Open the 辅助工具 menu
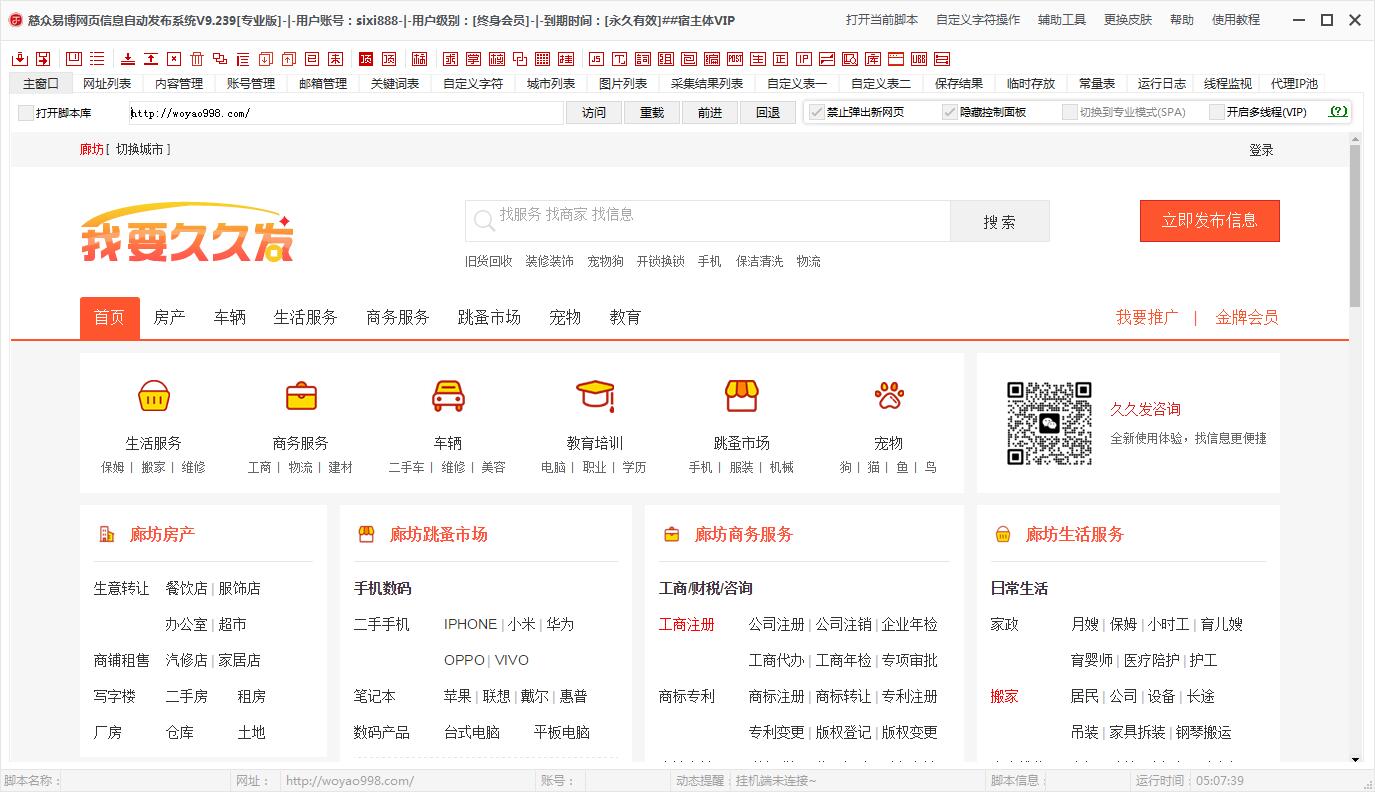Viewport: 1375px width, 792px height. 1062,20
